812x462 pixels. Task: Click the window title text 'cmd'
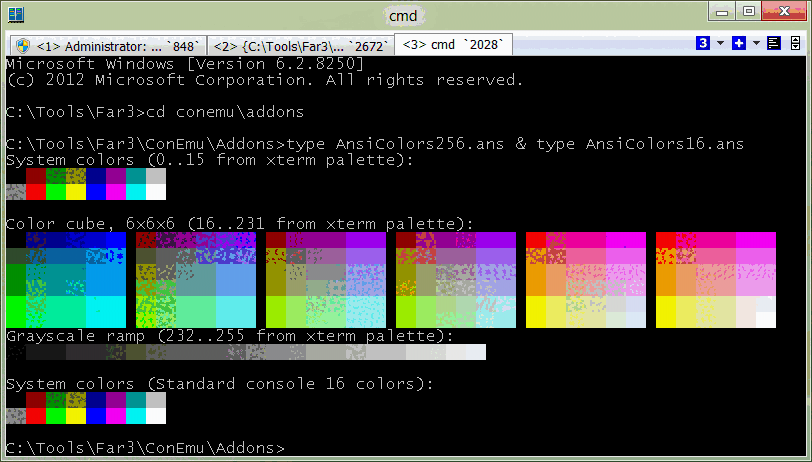point(403,16)
